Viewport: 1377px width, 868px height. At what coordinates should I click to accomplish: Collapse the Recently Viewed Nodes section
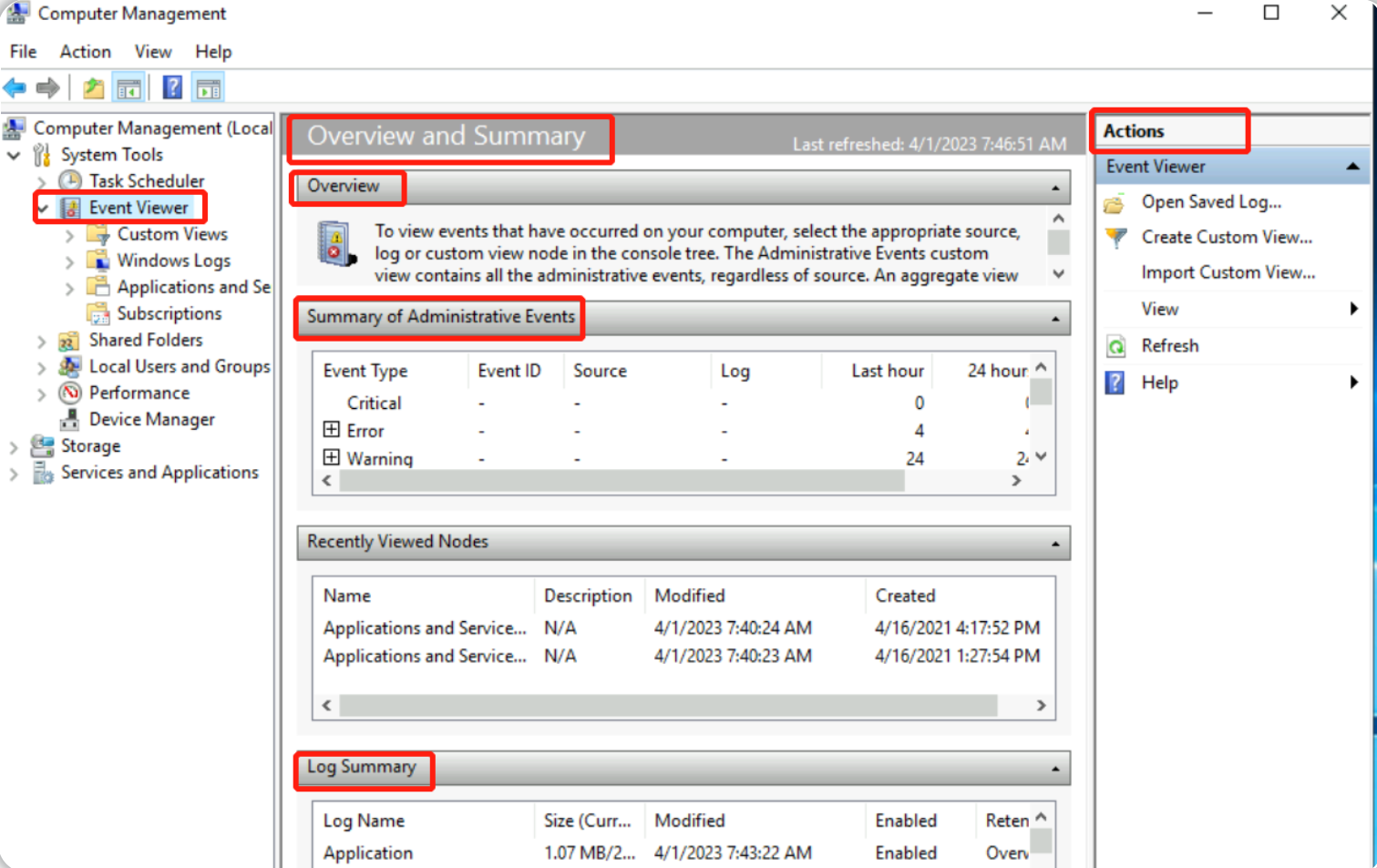tap(1055, 543)
